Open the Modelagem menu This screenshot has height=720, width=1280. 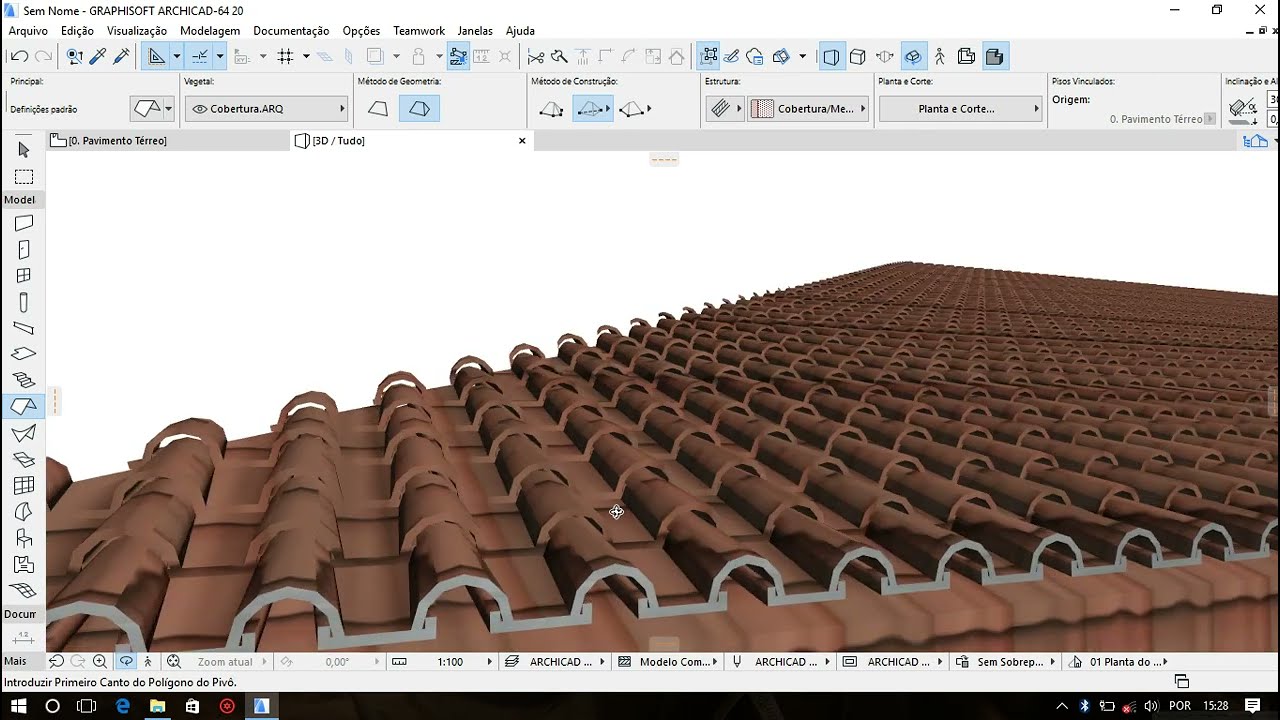pos(210,31)
